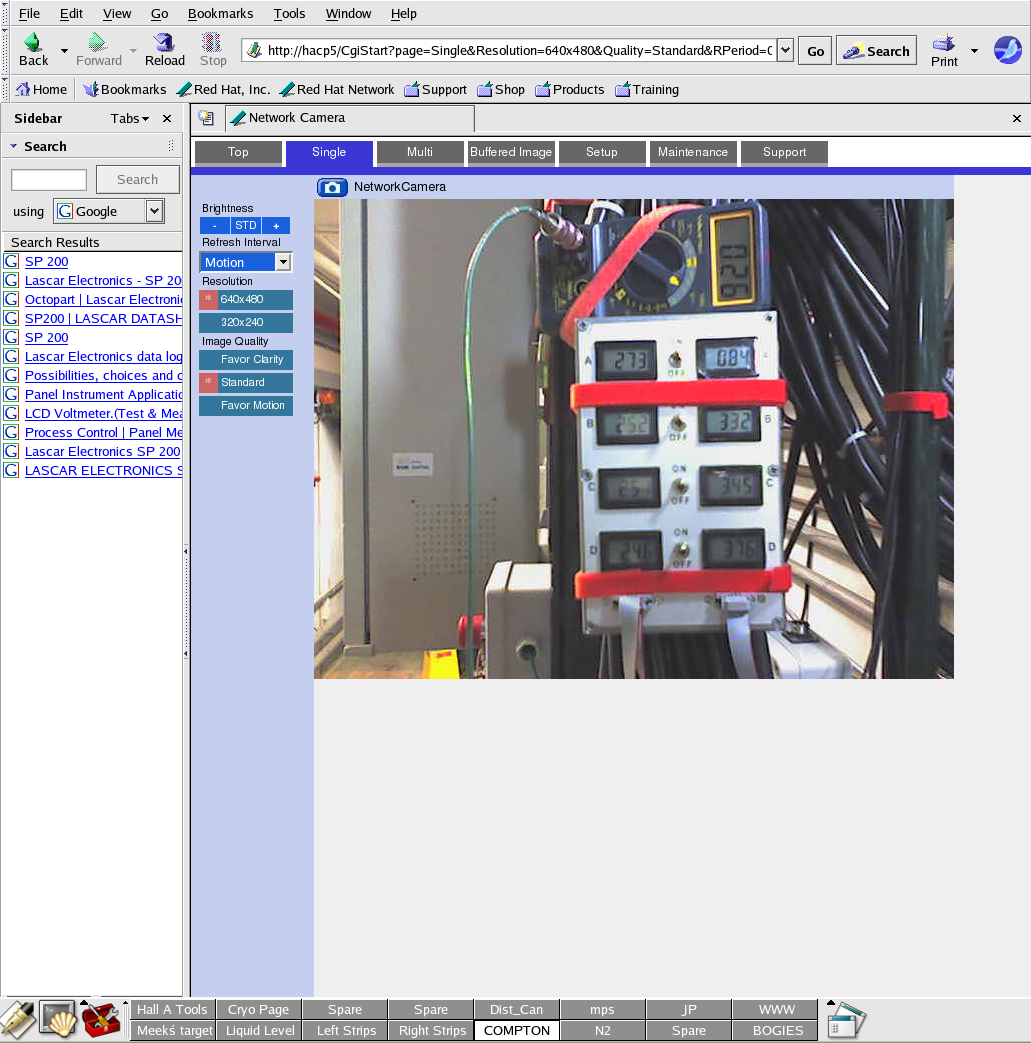Open the Maintenance tab
Viewport: 1031px width, 1043px height.
693,152
